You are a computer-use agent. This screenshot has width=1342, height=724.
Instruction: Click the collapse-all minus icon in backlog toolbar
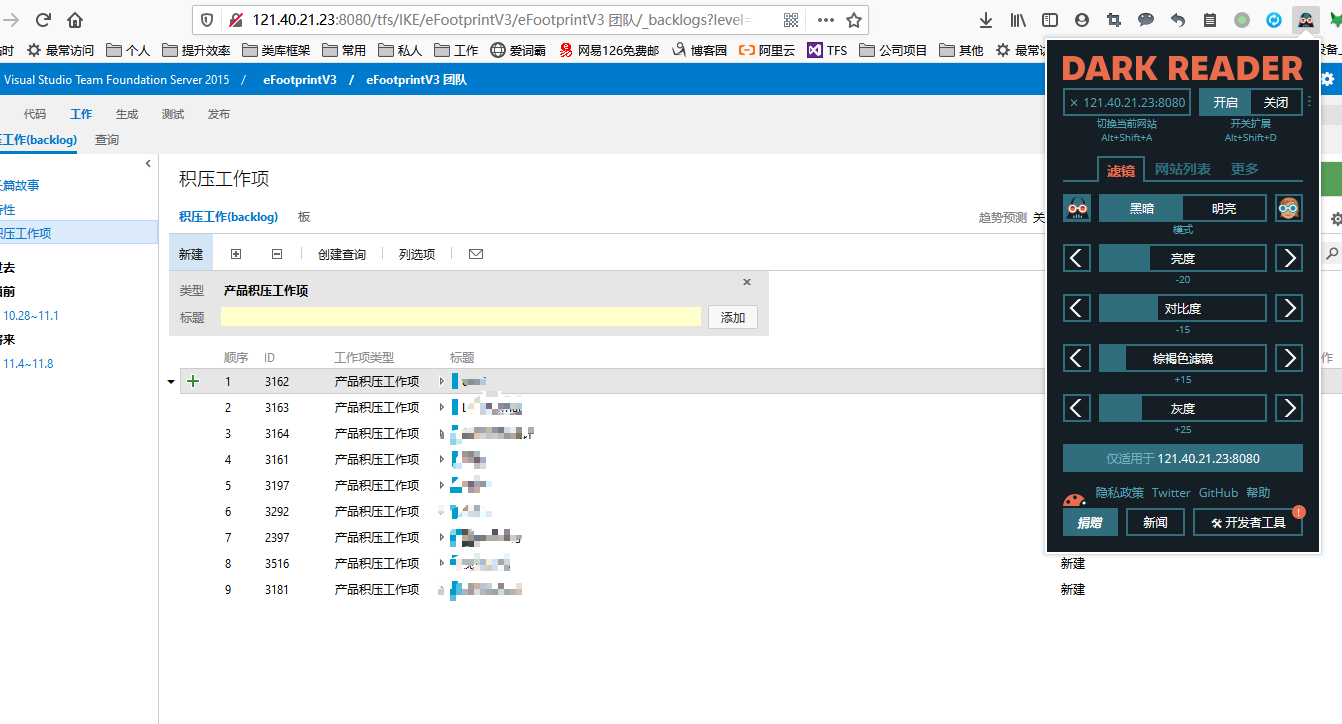pyautogui.click(x=277, y=254)
